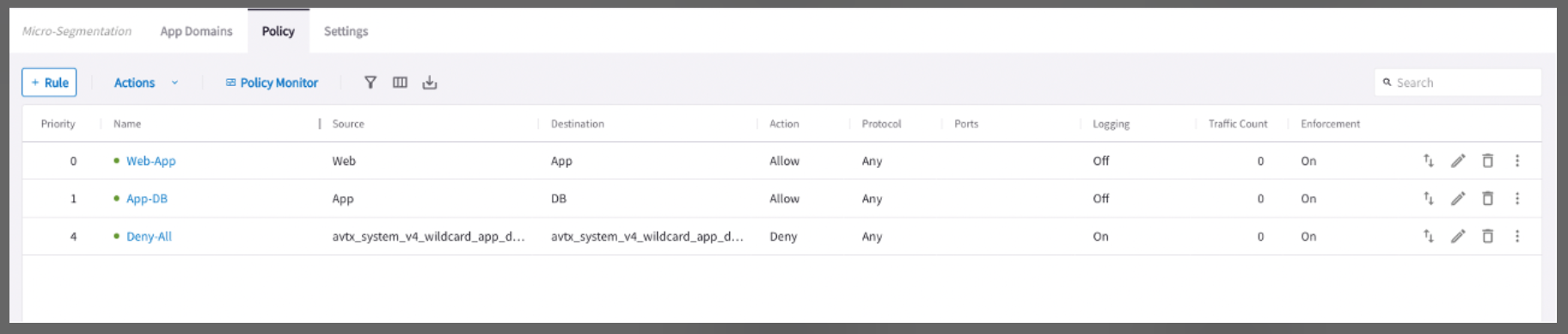The width and height of the screenshot is (1568, 334).
Task: Click Logging Off value in Web-App row
Action: click(x=1101, y=161)
